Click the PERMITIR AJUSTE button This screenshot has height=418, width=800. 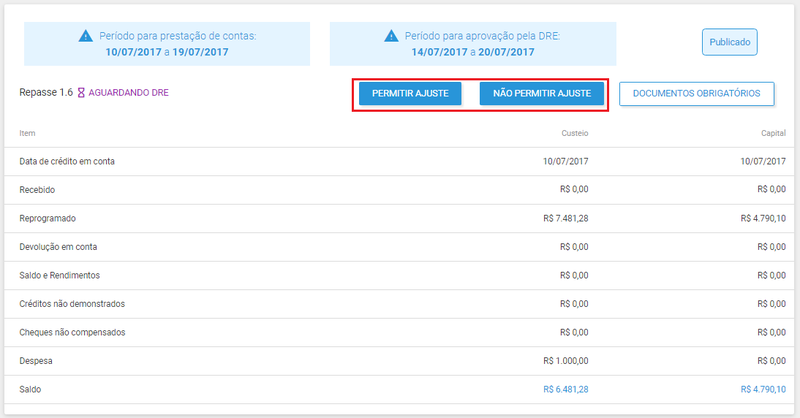pyautogui.click(x=410, y=93)
